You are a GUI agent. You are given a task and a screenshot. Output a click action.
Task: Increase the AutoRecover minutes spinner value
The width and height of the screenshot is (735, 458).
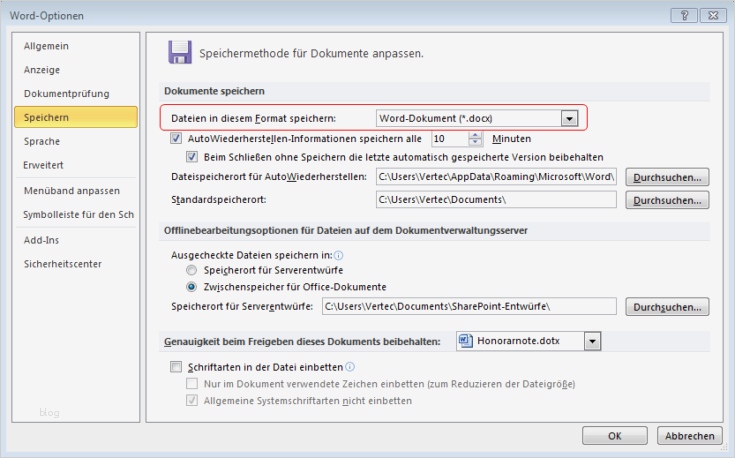[475, 135]
